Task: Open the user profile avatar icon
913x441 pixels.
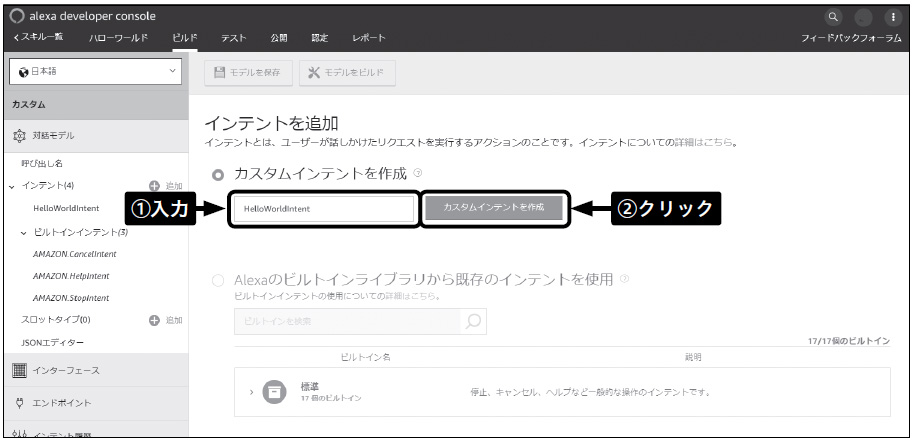Action: 863,17
